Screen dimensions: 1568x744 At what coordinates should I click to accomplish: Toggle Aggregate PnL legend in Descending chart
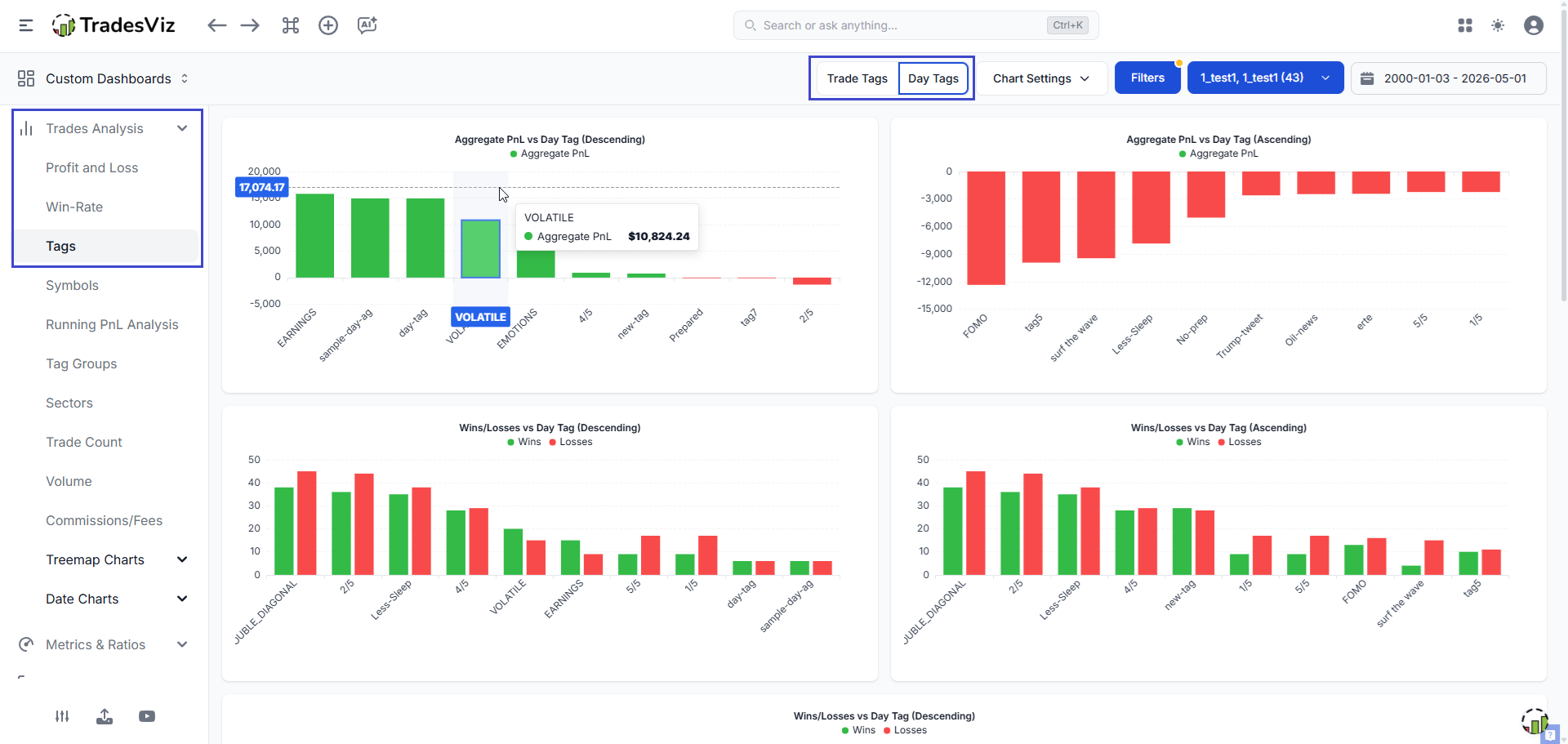click(x=550, y=154)
